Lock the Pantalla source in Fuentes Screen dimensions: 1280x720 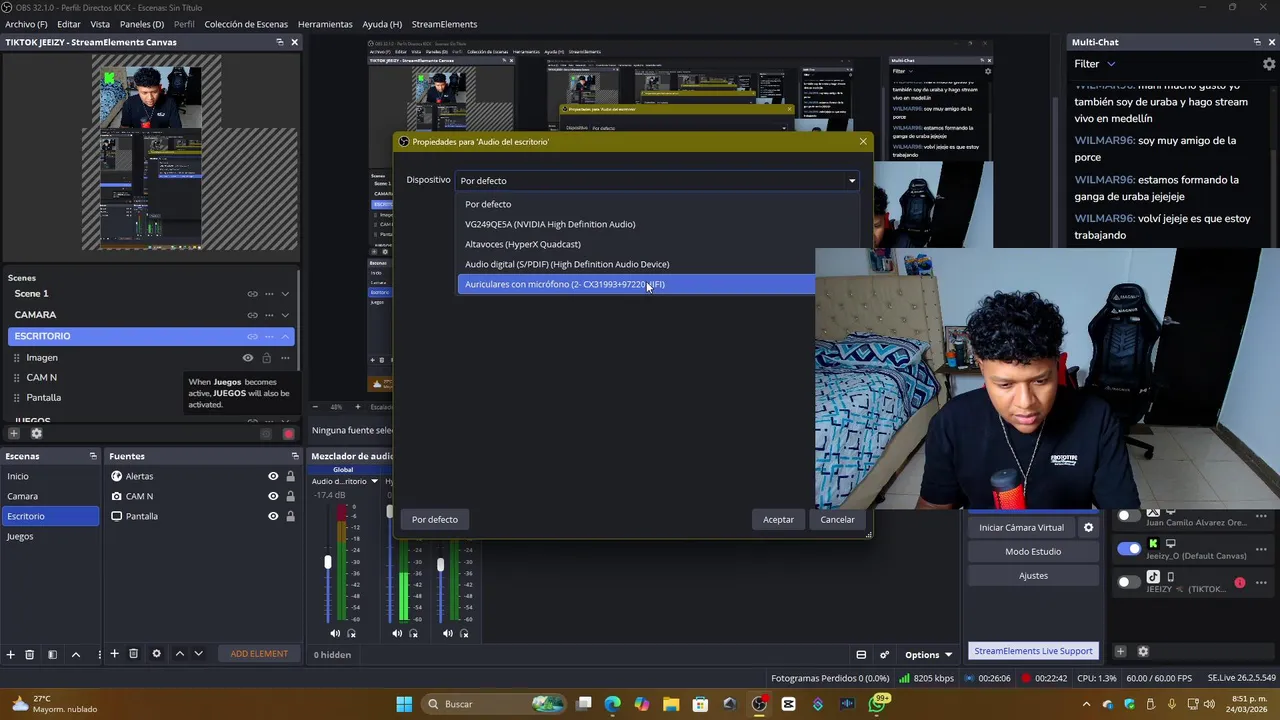[290, 516]
